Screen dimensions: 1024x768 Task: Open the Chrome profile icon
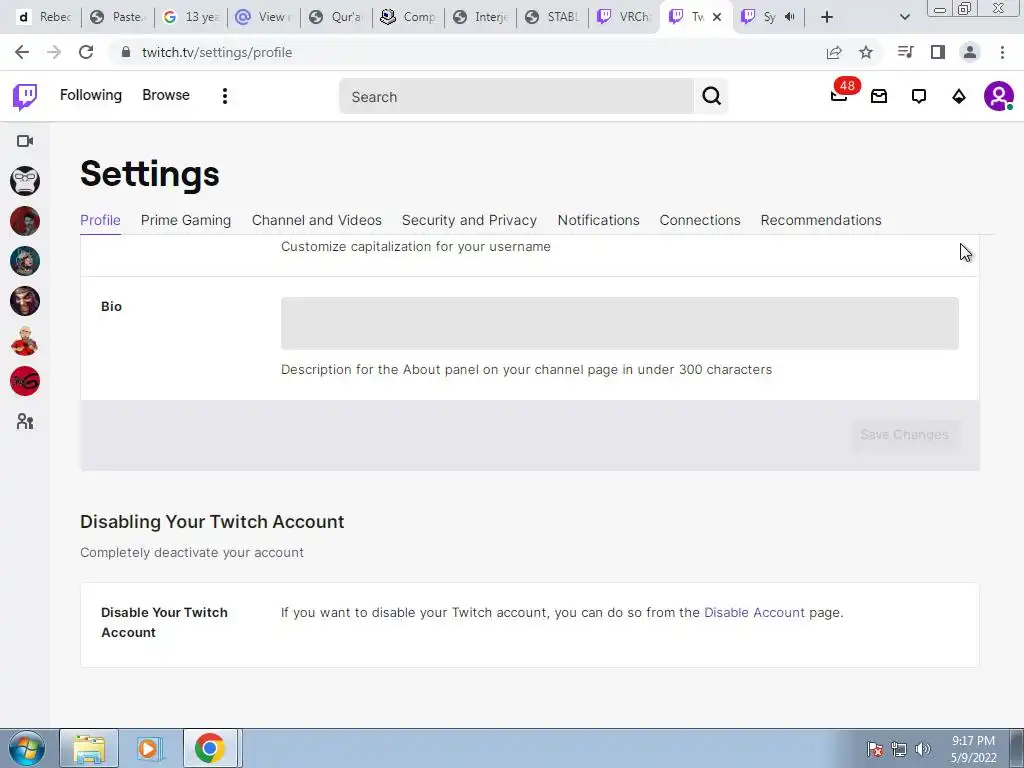tap(970, 52)
